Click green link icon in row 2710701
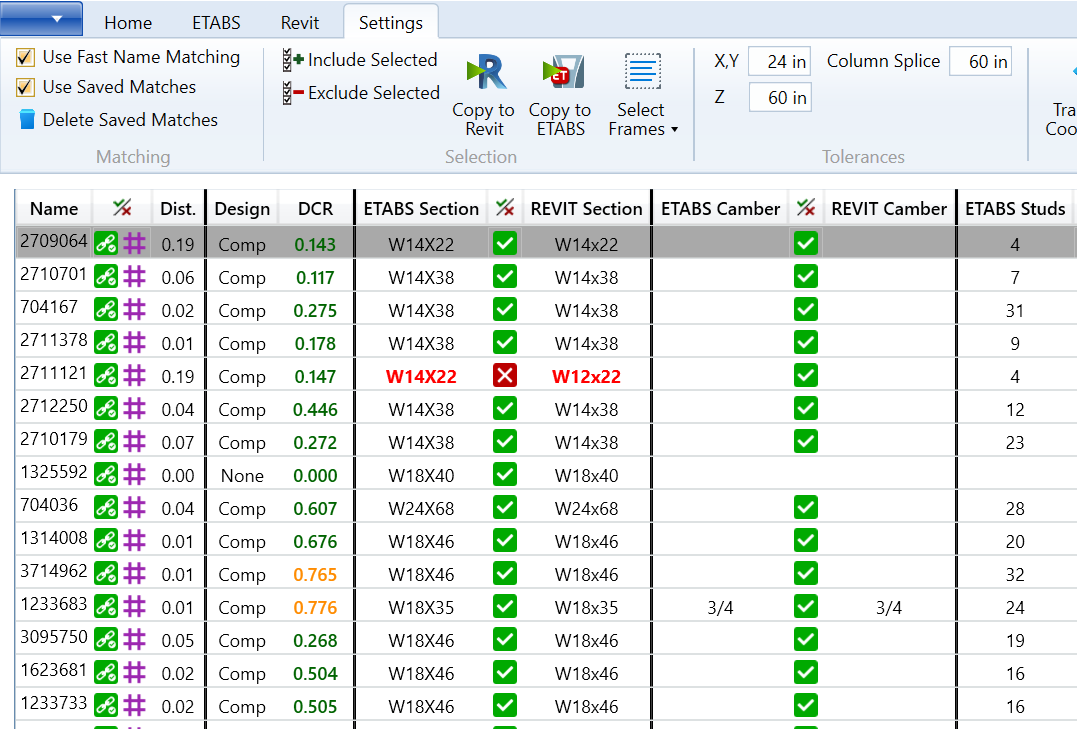The width and height of the screenshot is (1077, 729). (106, 276)
